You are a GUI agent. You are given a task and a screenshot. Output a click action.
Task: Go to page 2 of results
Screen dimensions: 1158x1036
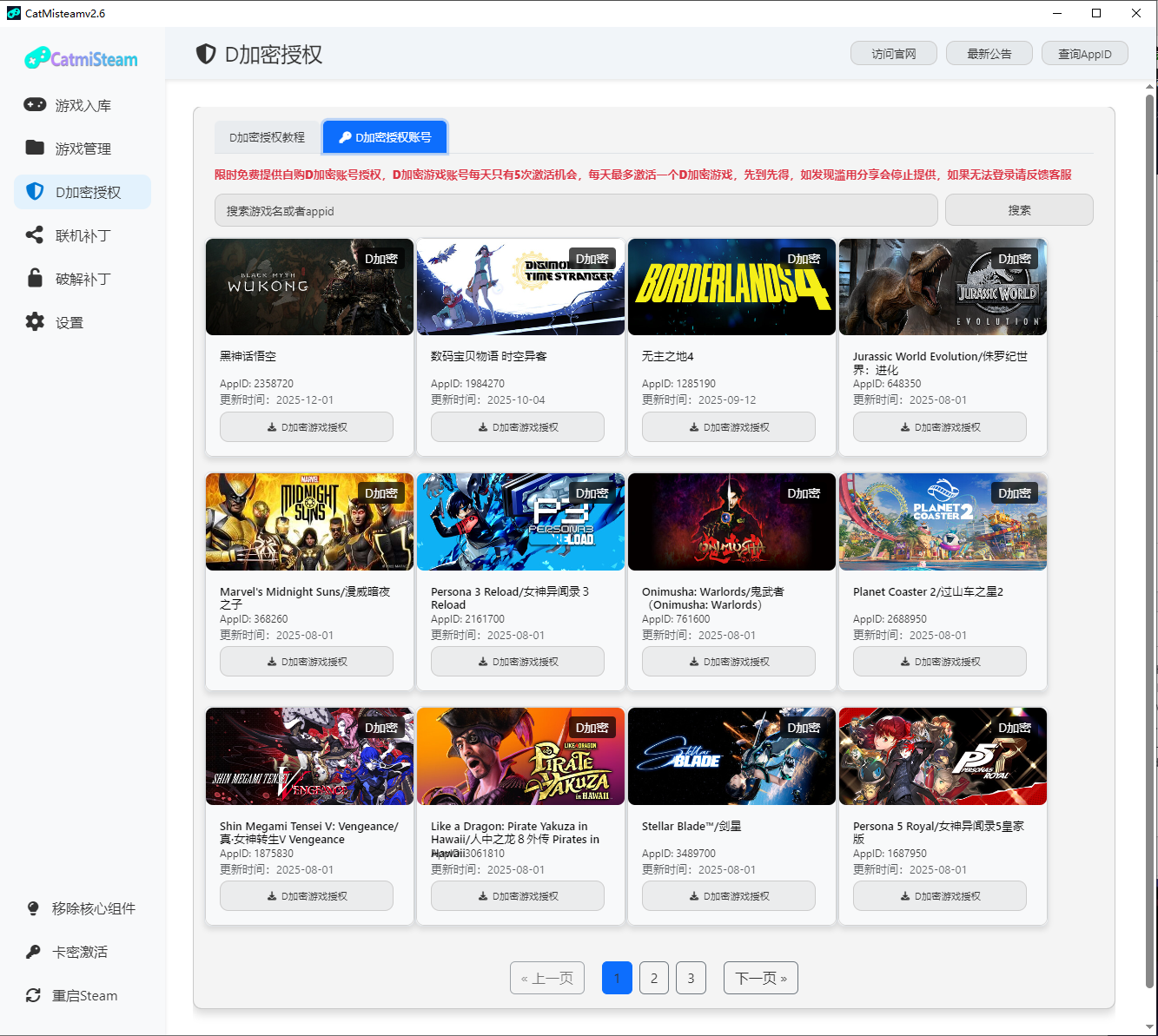point(653,978)
